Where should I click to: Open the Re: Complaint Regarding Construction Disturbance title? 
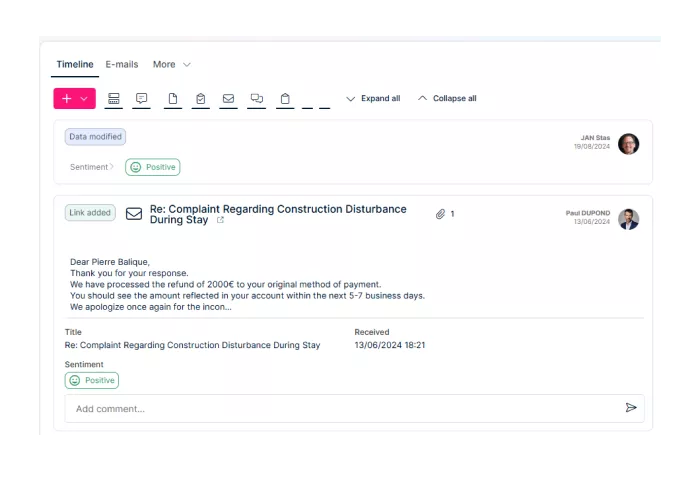click(278, 214)
